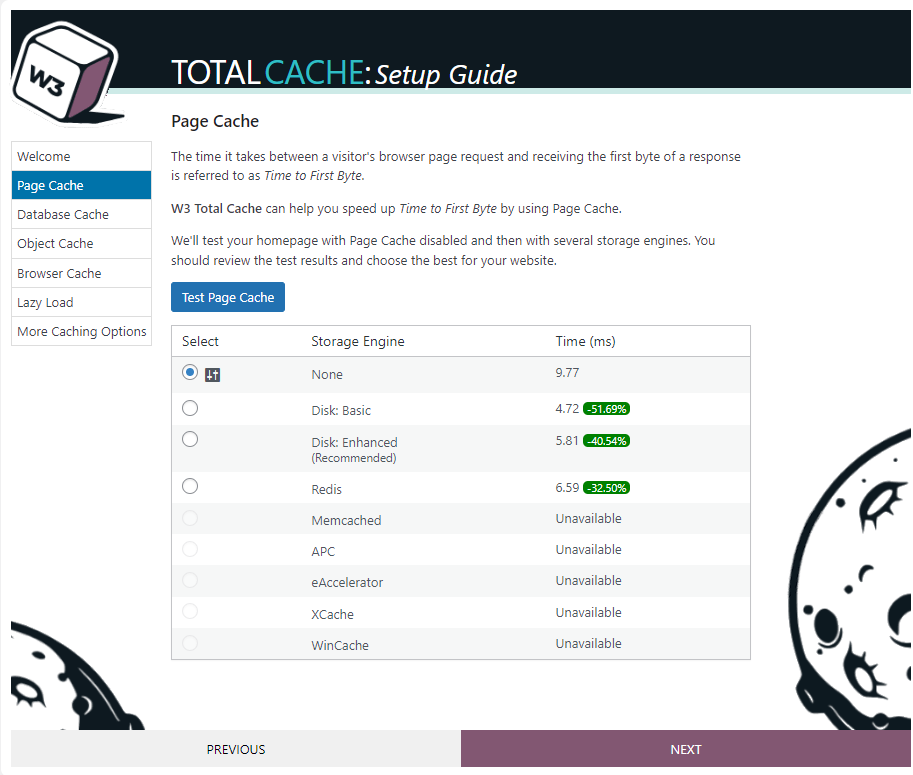Click the disabled eAccelerator radio button
This screenshot has height=775, width=913.
[x=190, y=580]
